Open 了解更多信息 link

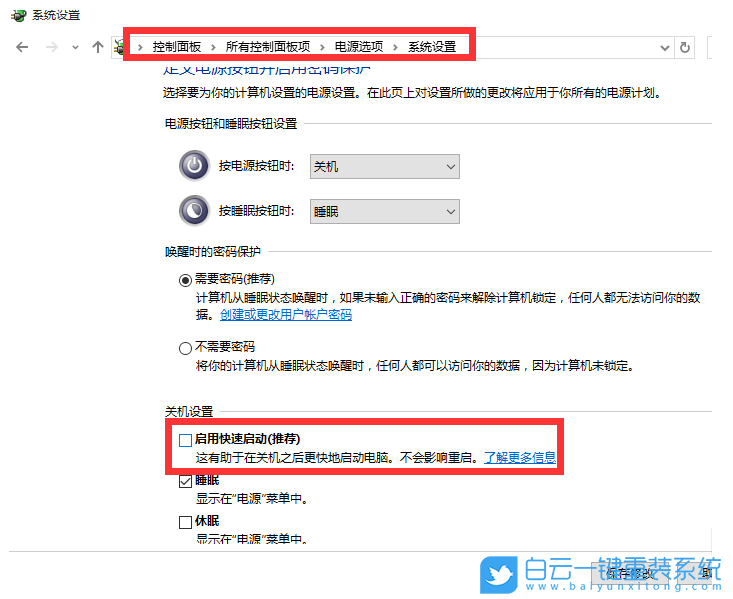[x=520, y=457]
